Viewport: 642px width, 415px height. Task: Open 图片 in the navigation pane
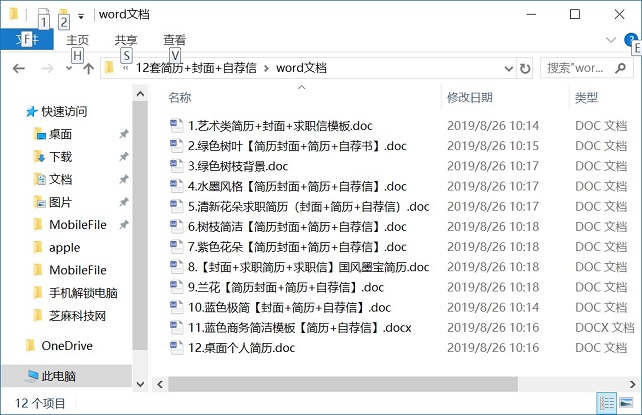[x=60, y=202]
